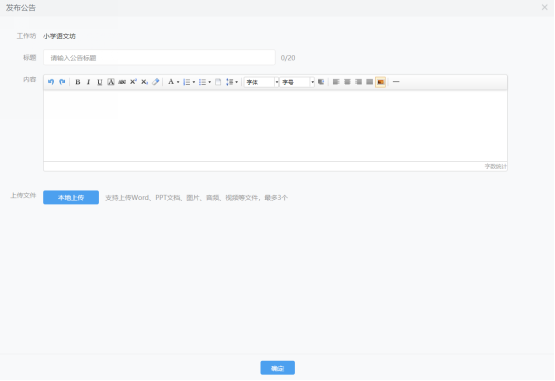Image resolution: width=555 pixels, height=381 pixels.
Task: Open font color dropdown arrow
Action: pyautogui.click(x=178, y=82)
